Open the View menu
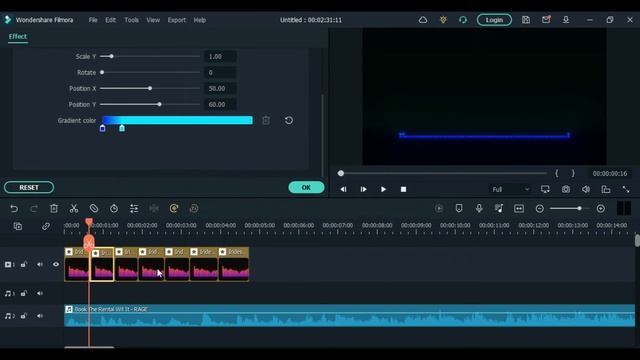The width and height of the screenshot is (640, 360). pyautogui.click(x=153, y=20)
